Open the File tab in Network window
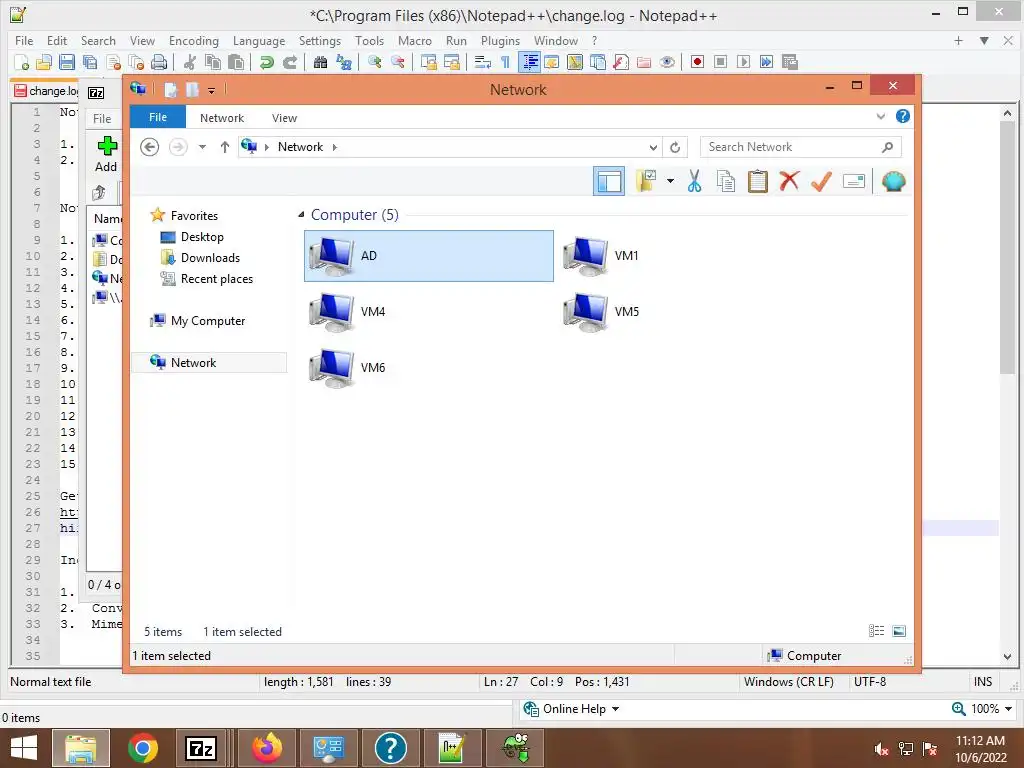This screenshot has width=1024, height=768. [158, 118]
